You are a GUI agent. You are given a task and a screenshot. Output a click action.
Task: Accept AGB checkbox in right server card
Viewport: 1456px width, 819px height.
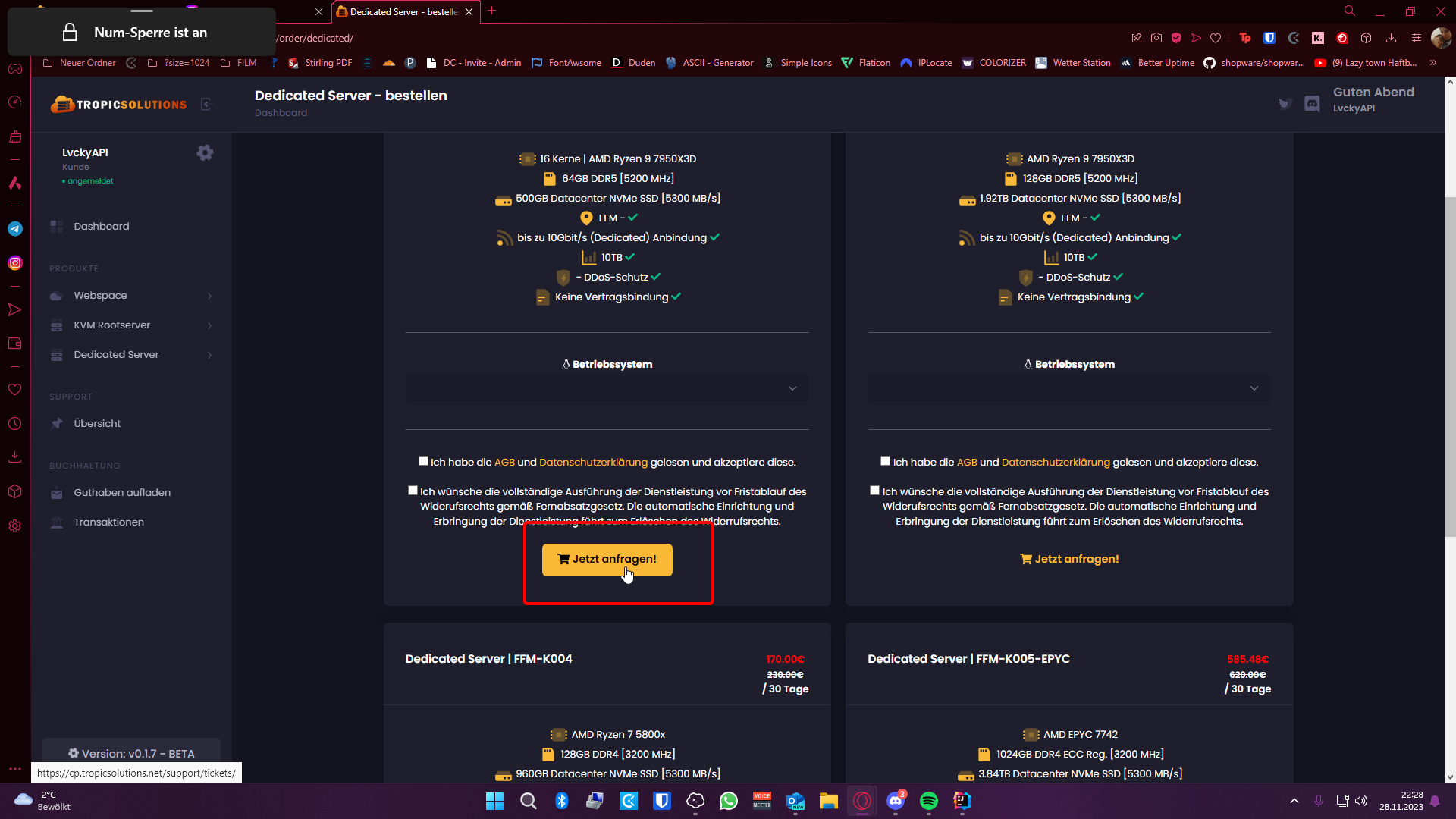(x=885, y=461)
